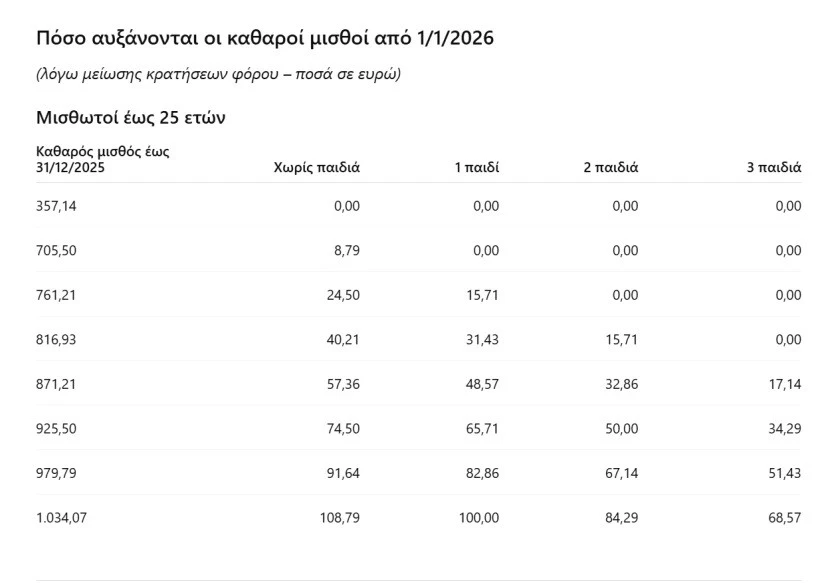This screenshot has width=820, height=583.
Task: Click the italic subtitle about tax withholding reduction
Action: click(218, 75)
